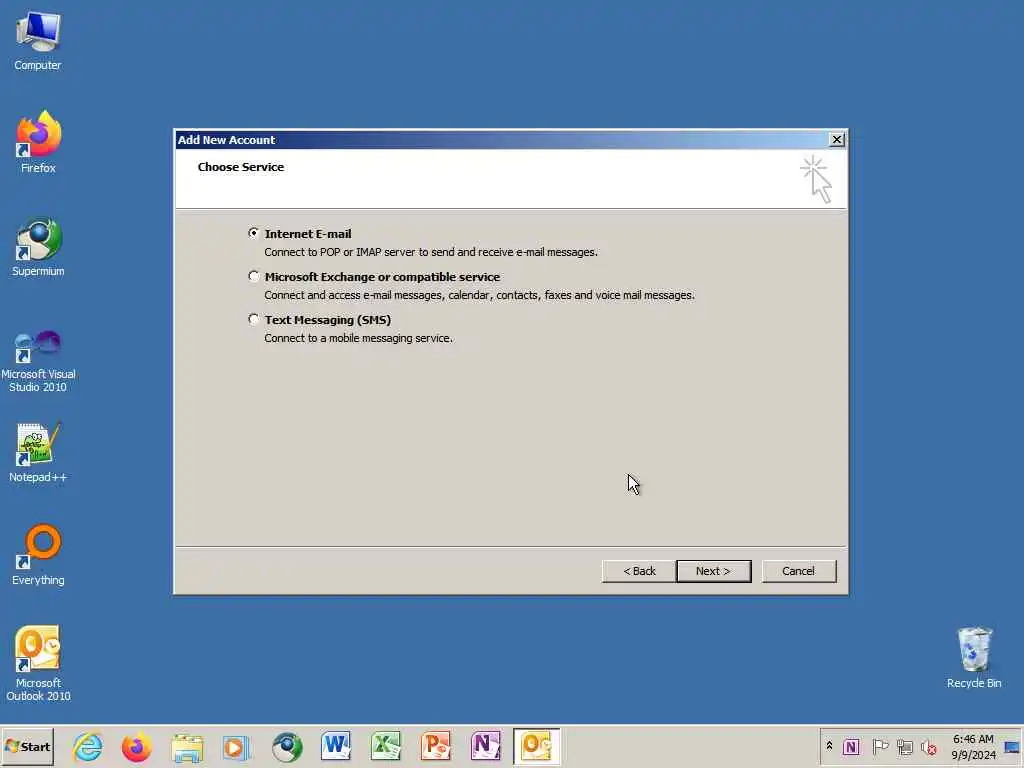Click the 'Connect and access e-mail messages' description
This screenshot has height=768, width=1024.
(x=479, y=295)
